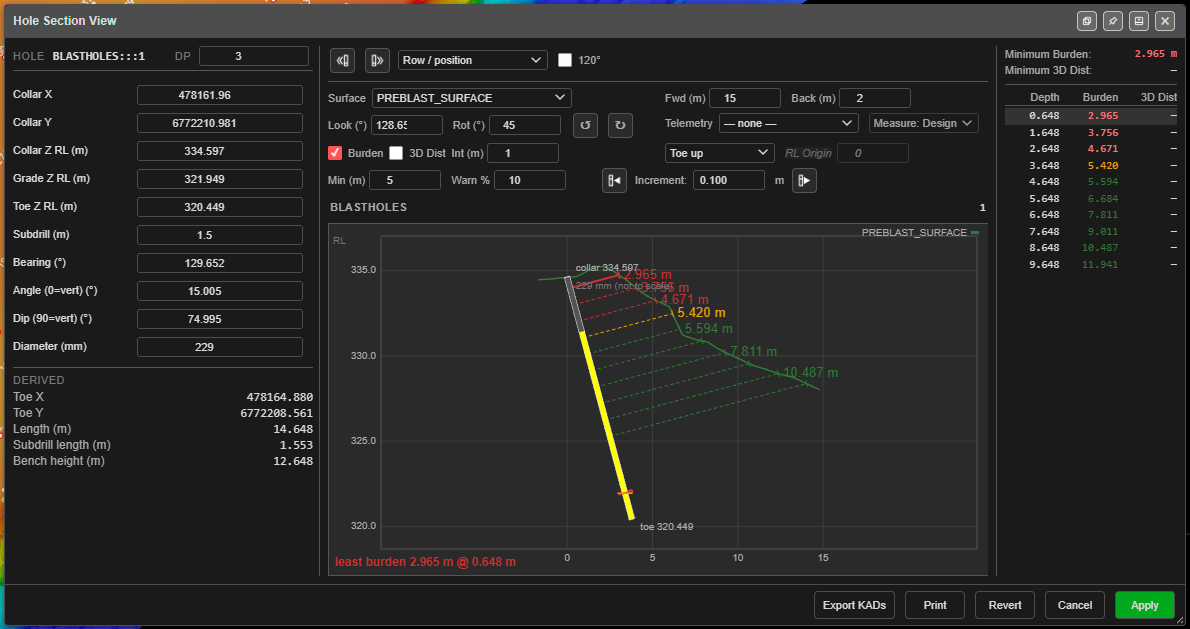This screenshot has height=629, width=1190.
Task: Click the green Apply button
Action: tap(1144, 605)
